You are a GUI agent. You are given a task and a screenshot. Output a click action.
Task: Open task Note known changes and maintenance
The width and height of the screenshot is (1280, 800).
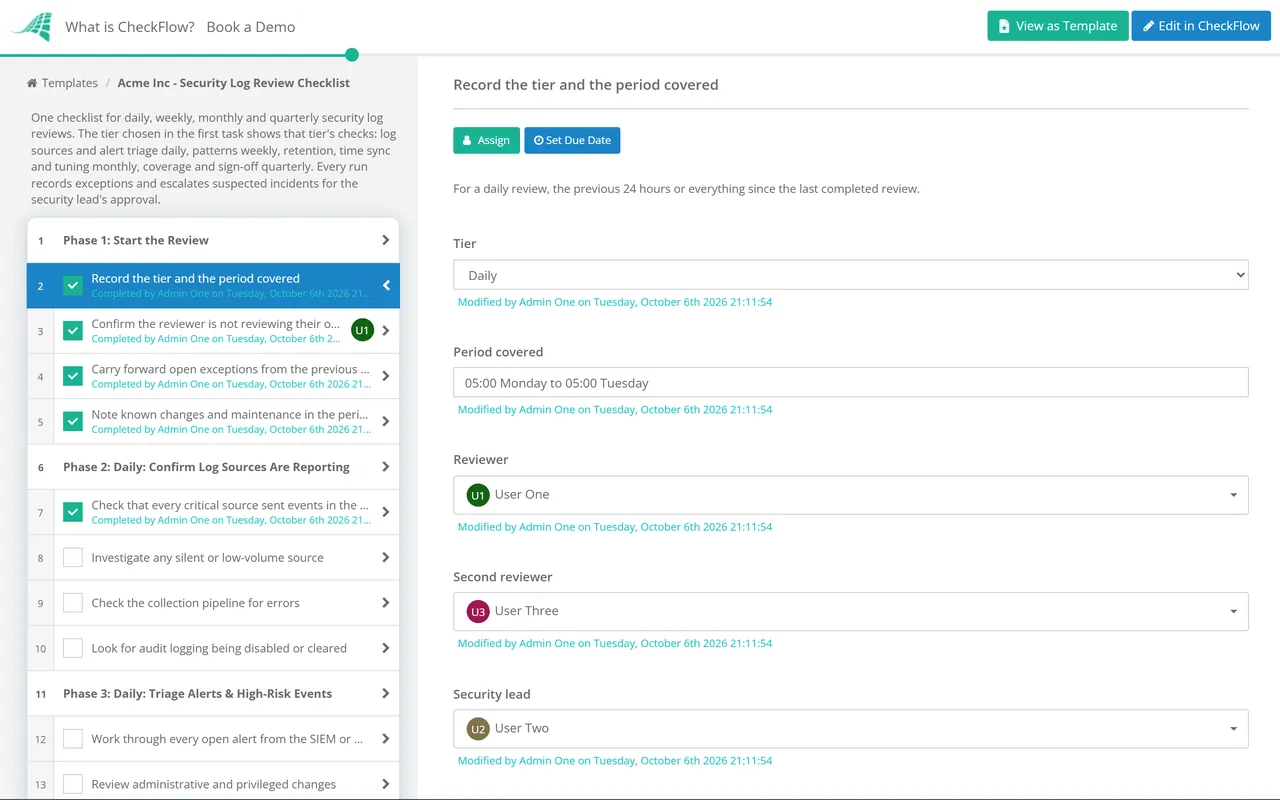[x=213, y=421]
